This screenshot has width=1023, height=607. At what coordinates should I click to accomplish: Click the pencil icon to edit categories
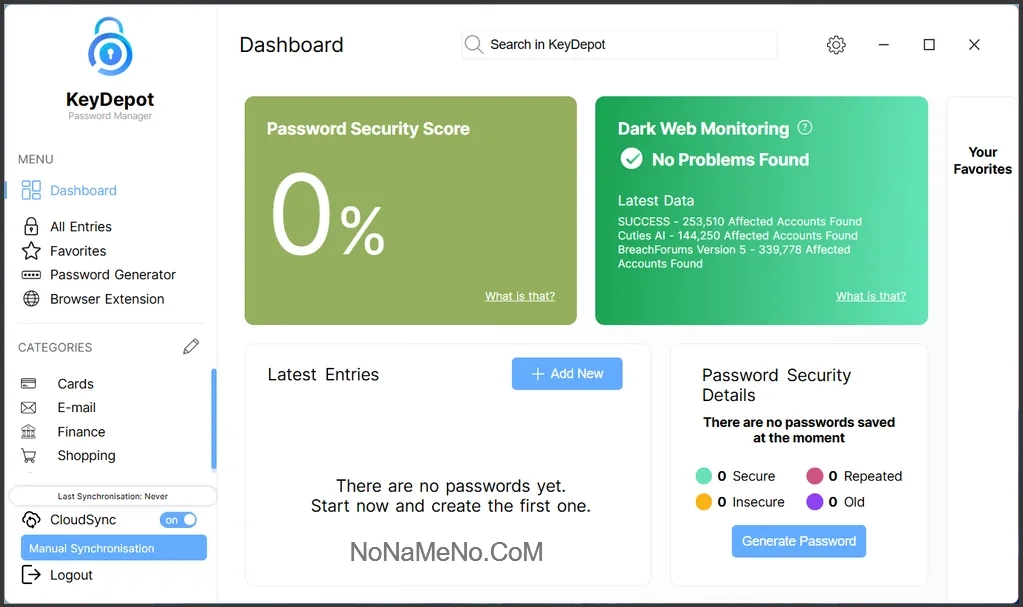tap(191, 347)
